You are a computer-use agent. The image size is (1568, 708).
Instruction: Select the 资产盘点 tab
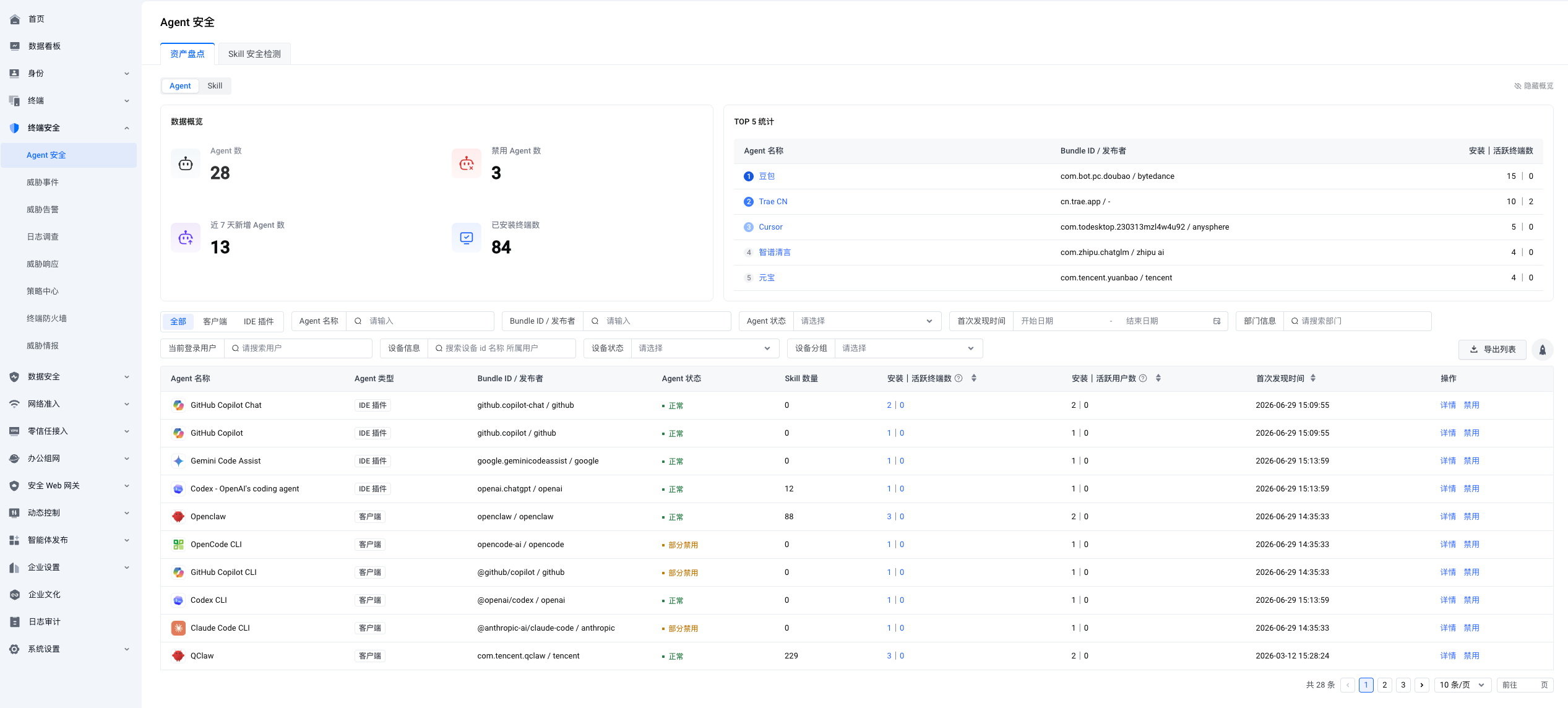coord(187,54)
